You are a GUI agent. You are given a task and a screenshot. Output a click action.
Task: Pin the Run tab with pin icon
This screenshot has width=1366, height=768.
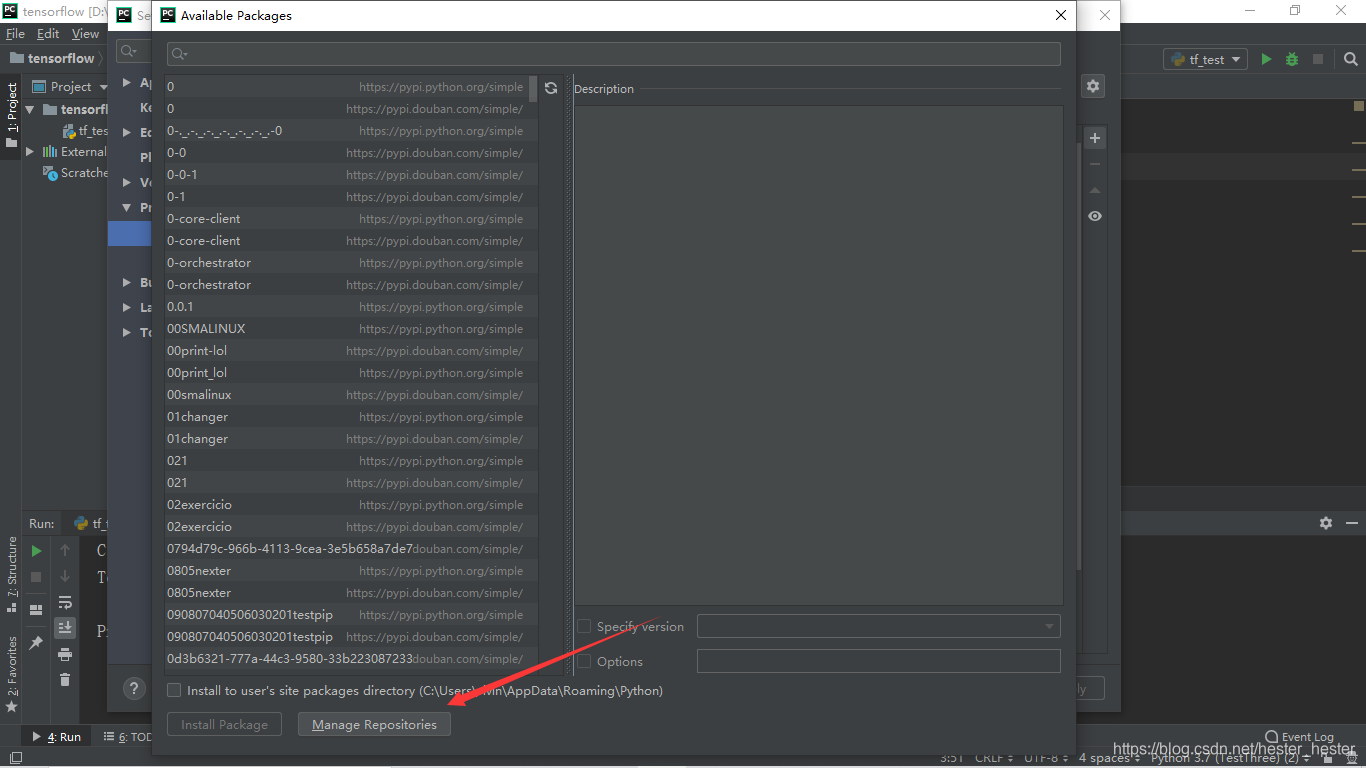click(36, 643)
